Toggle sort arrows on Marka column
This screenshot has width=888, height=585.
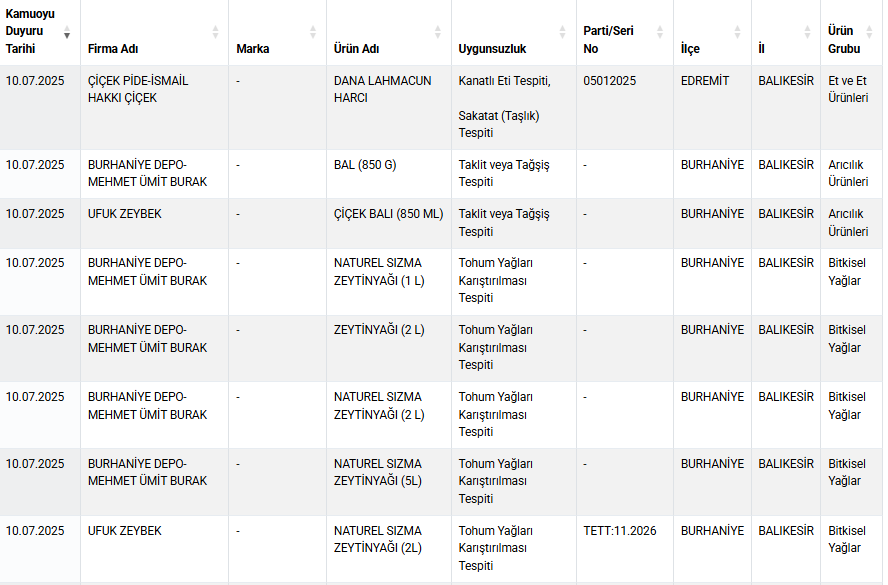coord(313,32)
